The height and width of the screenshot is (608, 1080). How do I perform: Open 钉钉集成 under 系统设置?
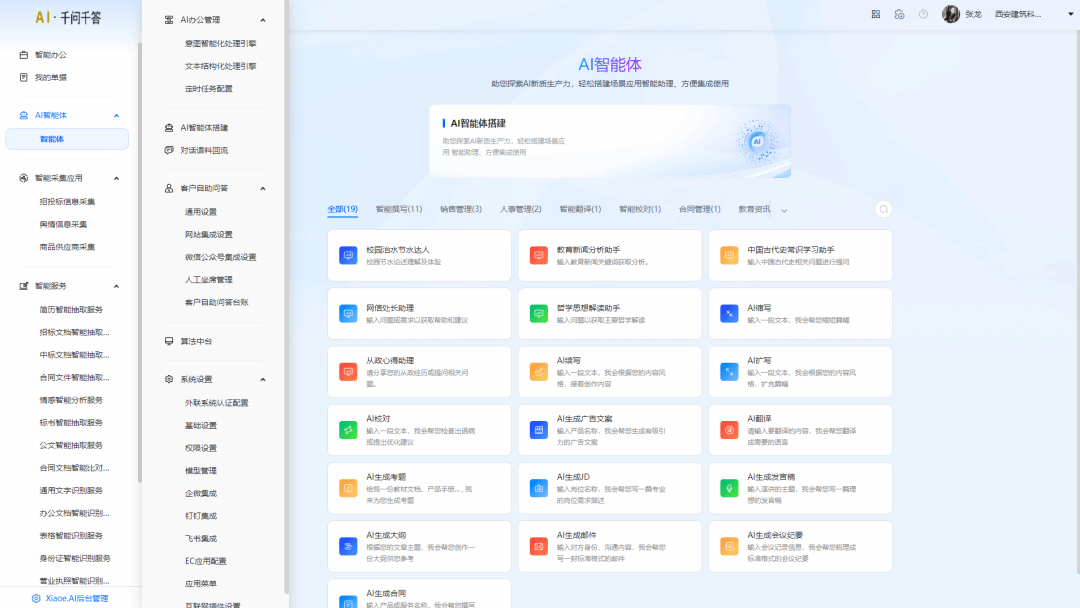click(x=200, y=516)
